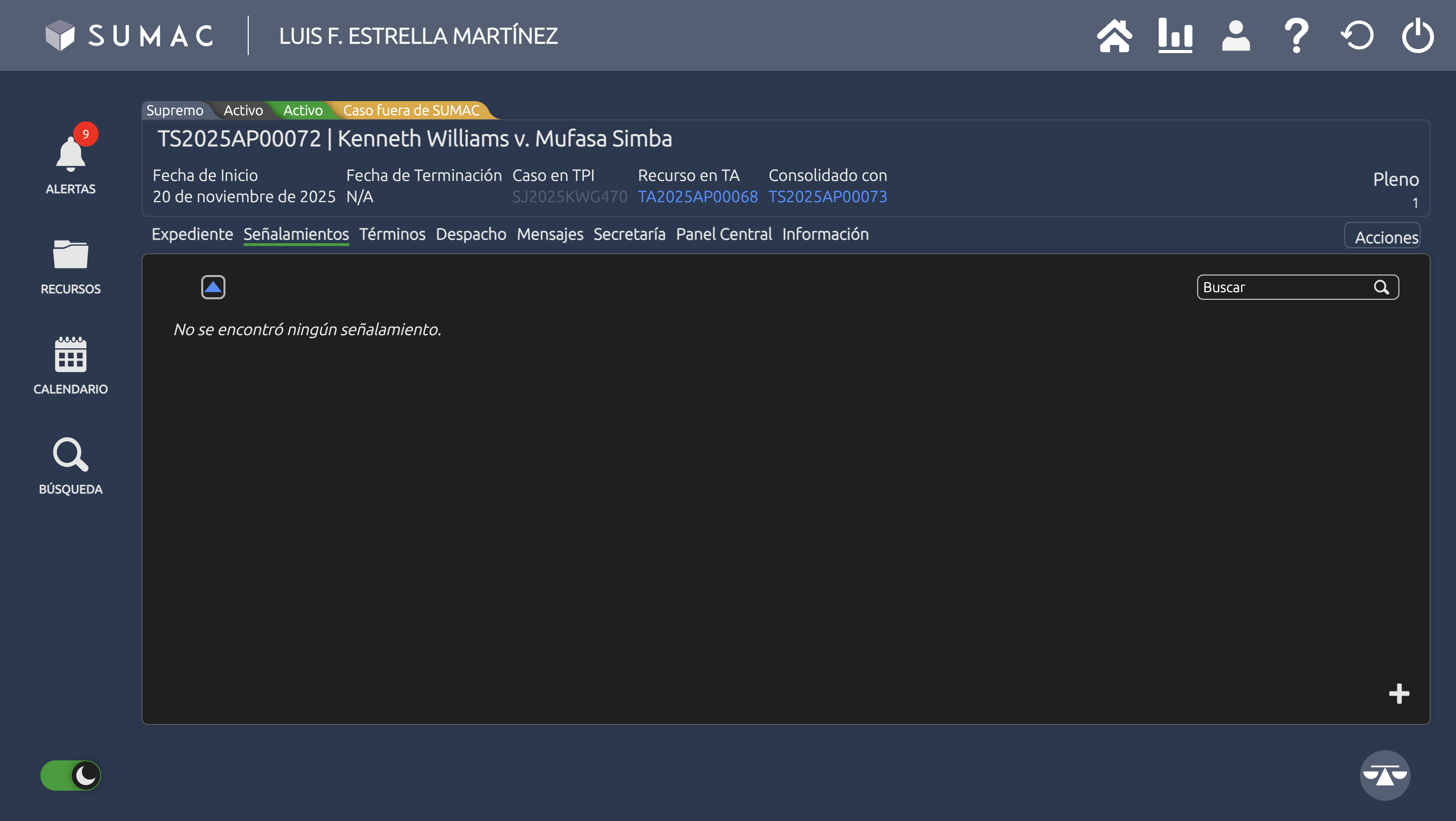The image size is (1456, 821).
Task: Click the refresh arrow icon
Action: coord(1357,36)
